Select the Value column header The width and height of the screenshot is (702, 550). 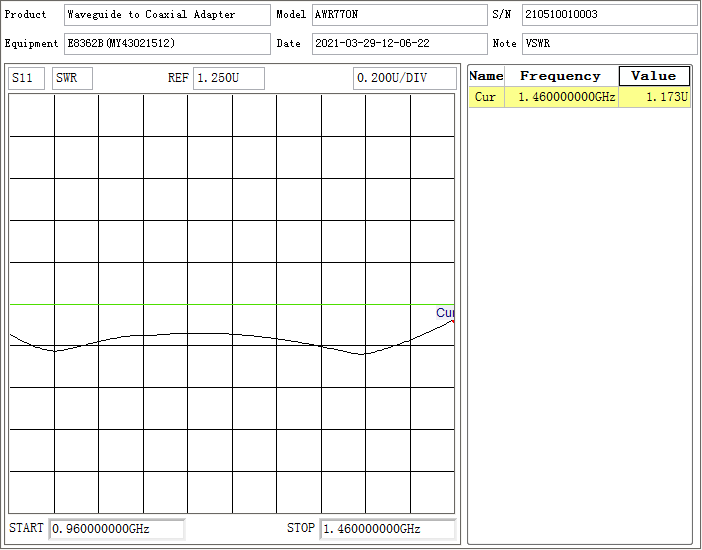(x=654, y=76)
